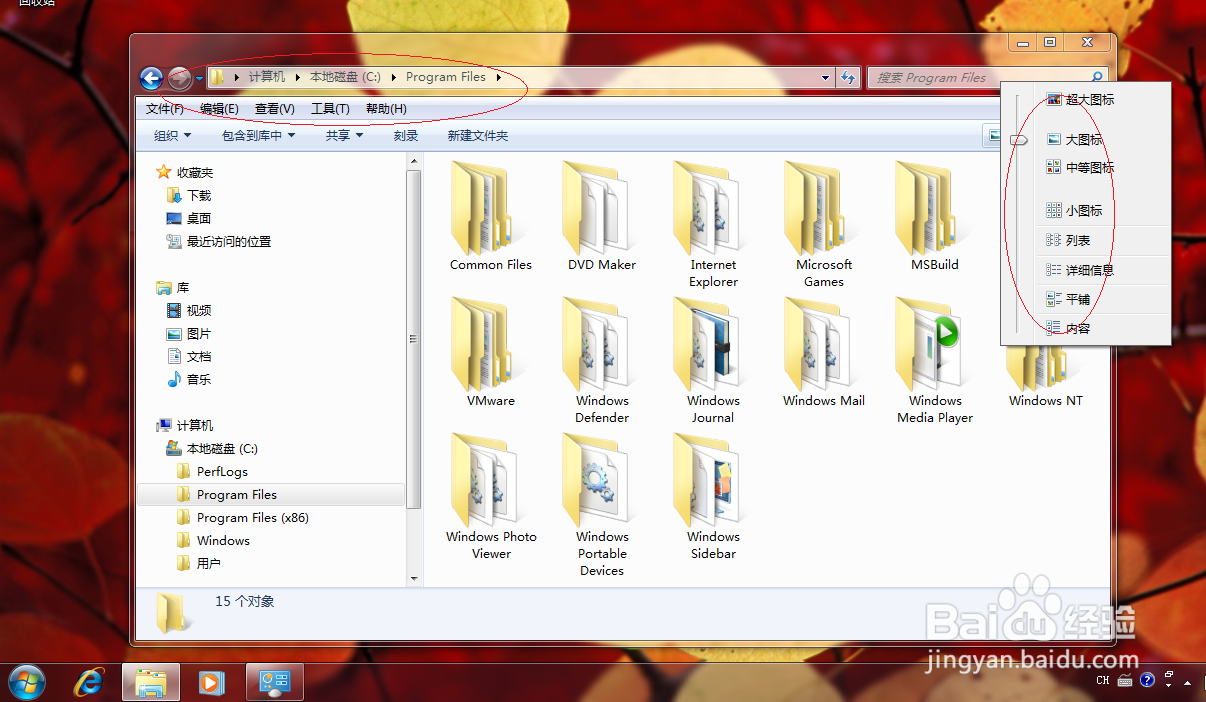Open Windows Media Player taskbar icon
1206x702 pixels.
click(212, 682)
